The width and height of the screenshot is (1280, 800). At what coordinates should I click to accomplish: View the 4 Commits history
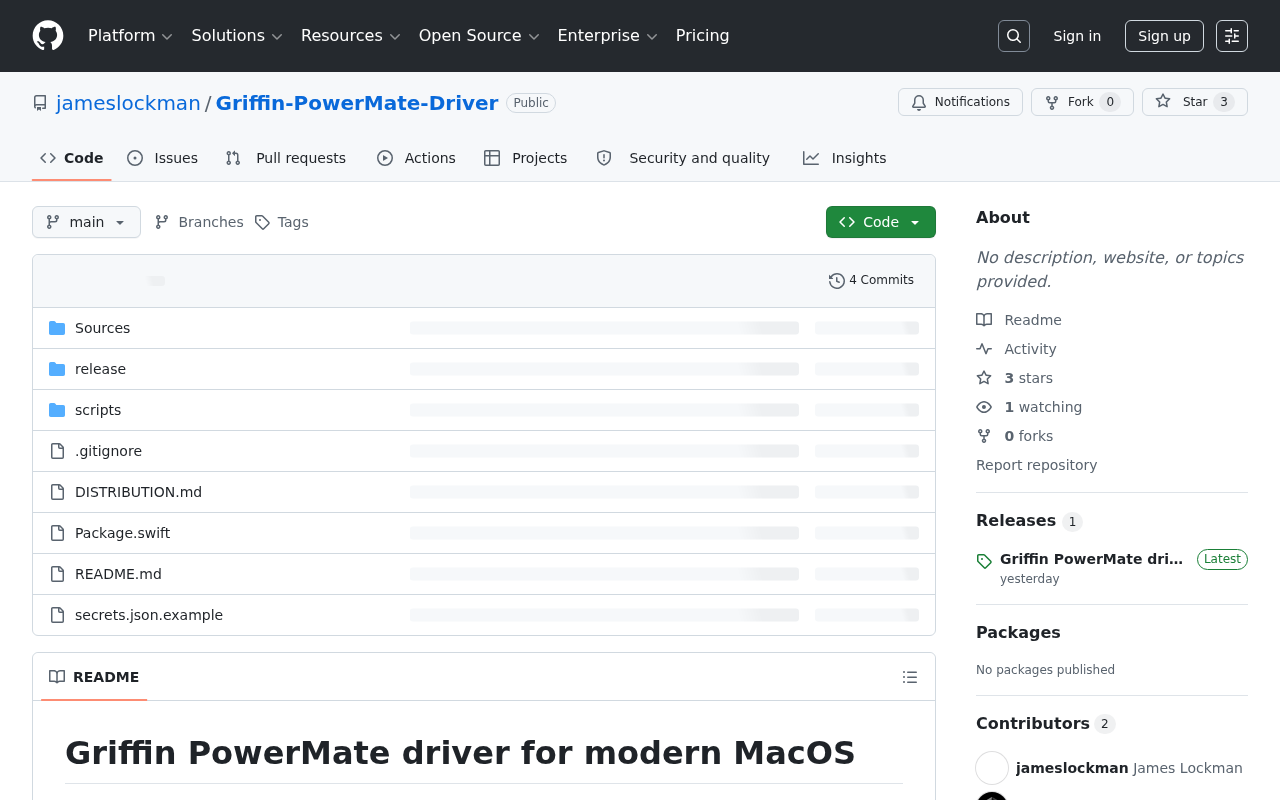[871, 281]
